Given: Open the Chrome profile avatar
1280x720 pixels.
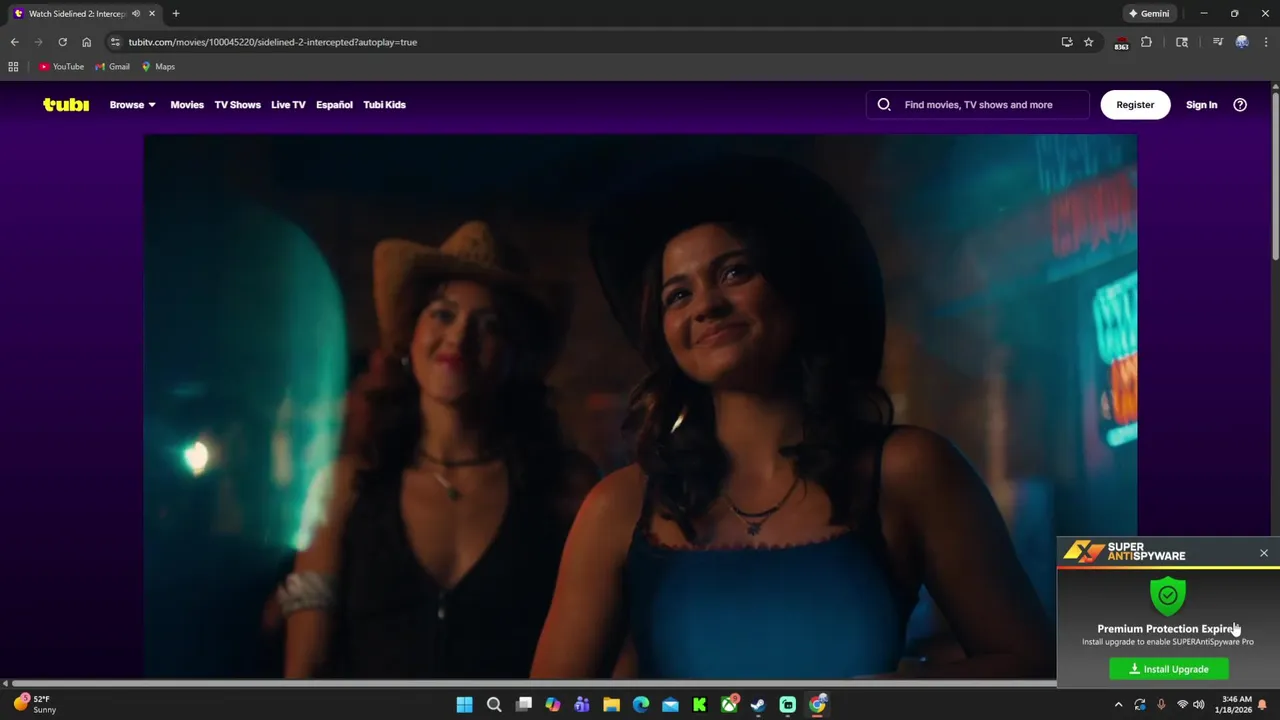Looking at the screenshot, I should pyautogui.click(x=1242, y=42).
